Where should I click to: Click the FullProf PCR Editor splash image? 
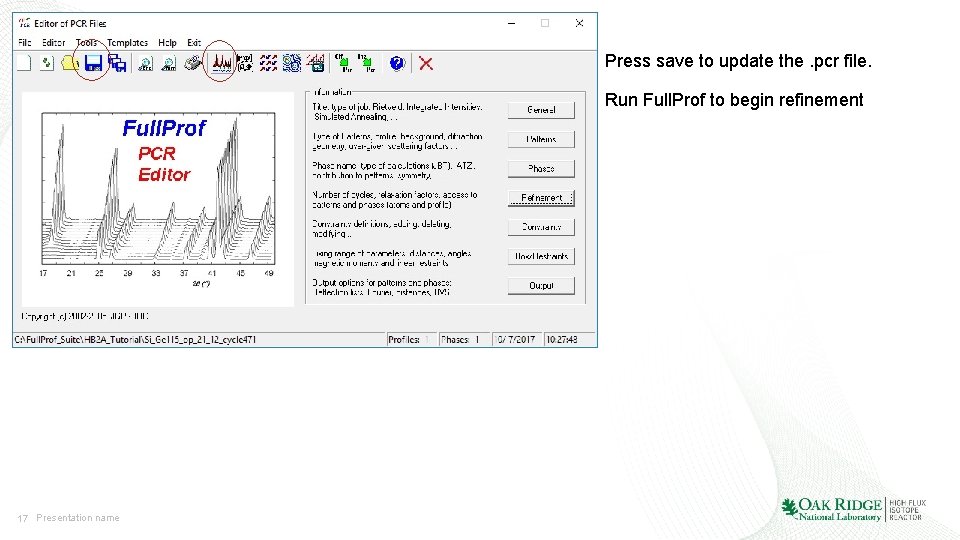tap(158, 199)
